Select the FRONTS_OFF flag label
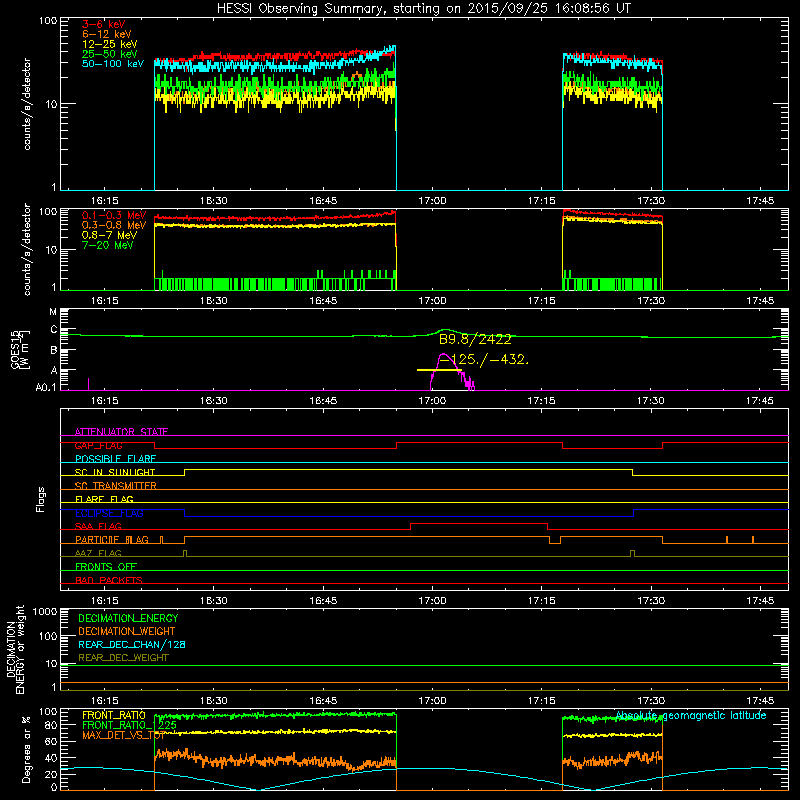800x800 pixels. point(106,567)
